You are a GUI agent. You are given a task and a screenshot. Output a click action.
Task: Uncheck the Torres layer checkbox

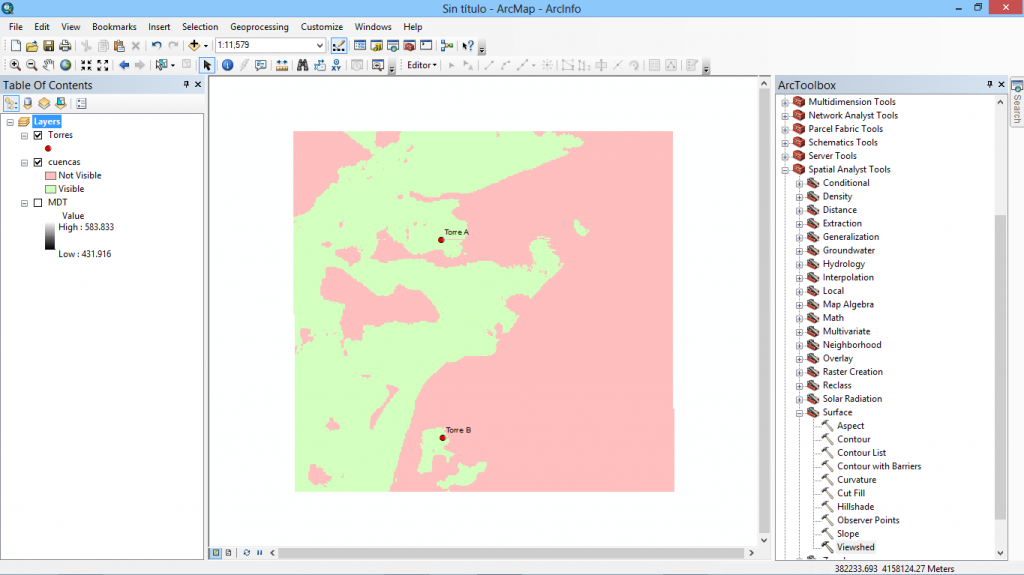(38, 135)
